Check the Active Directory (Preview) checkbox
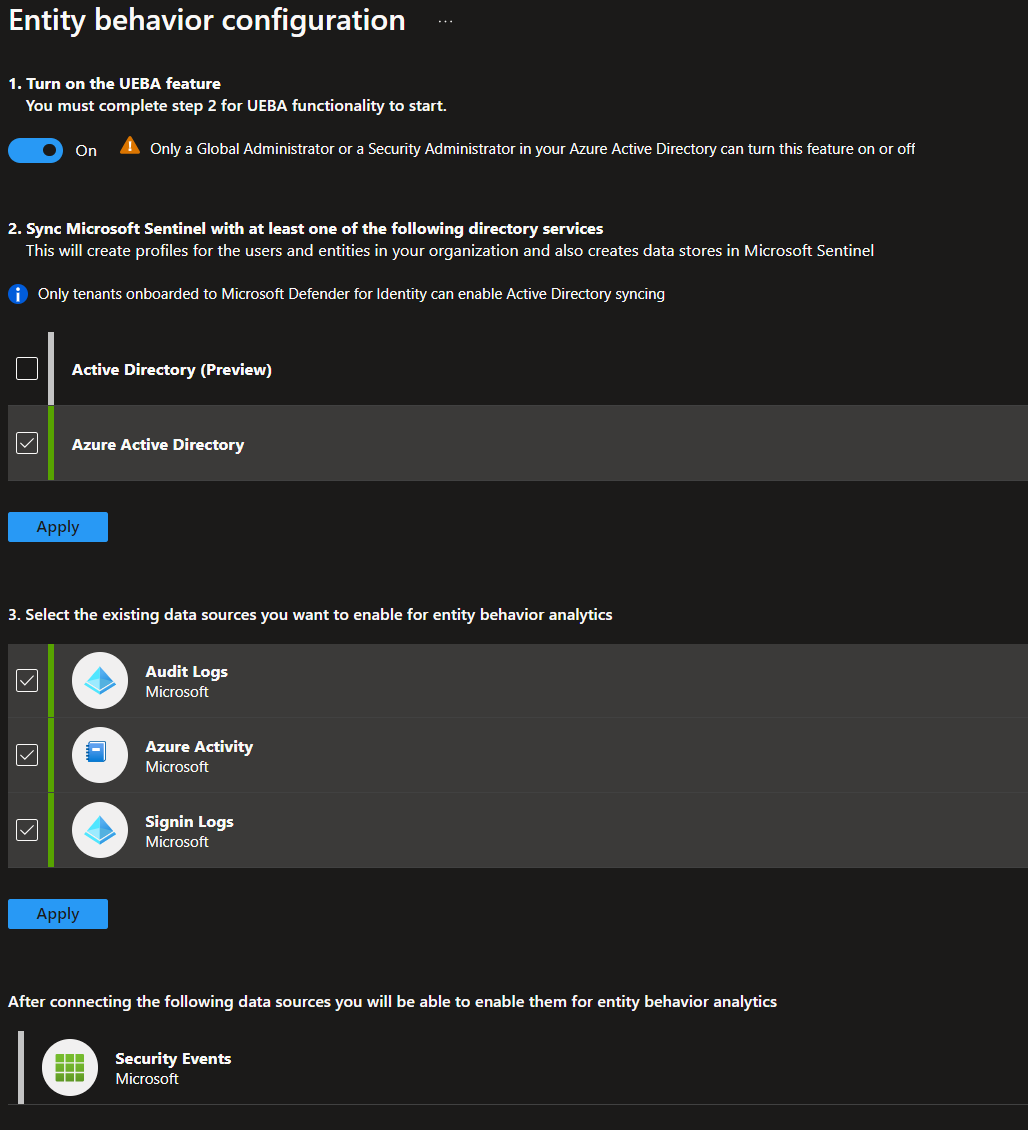 (27, 368)
